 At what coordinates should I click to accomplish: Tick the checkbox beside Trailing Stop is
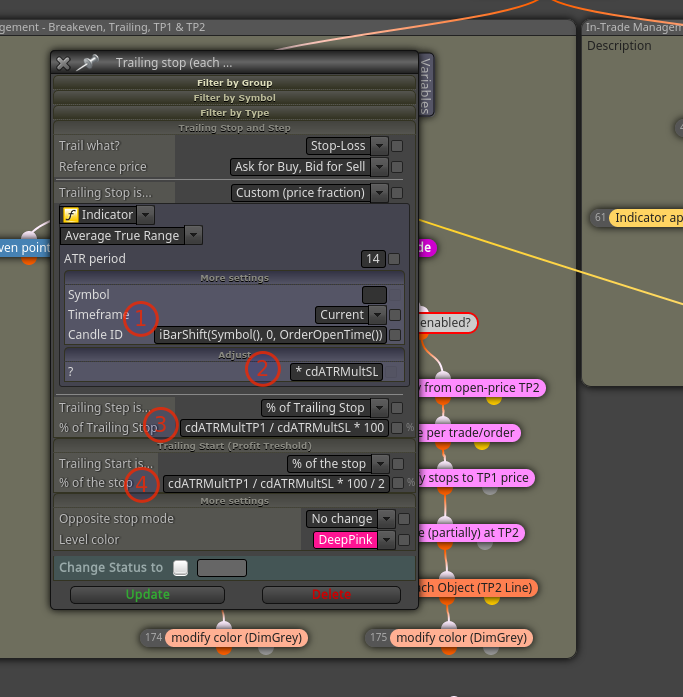[397, 193]
